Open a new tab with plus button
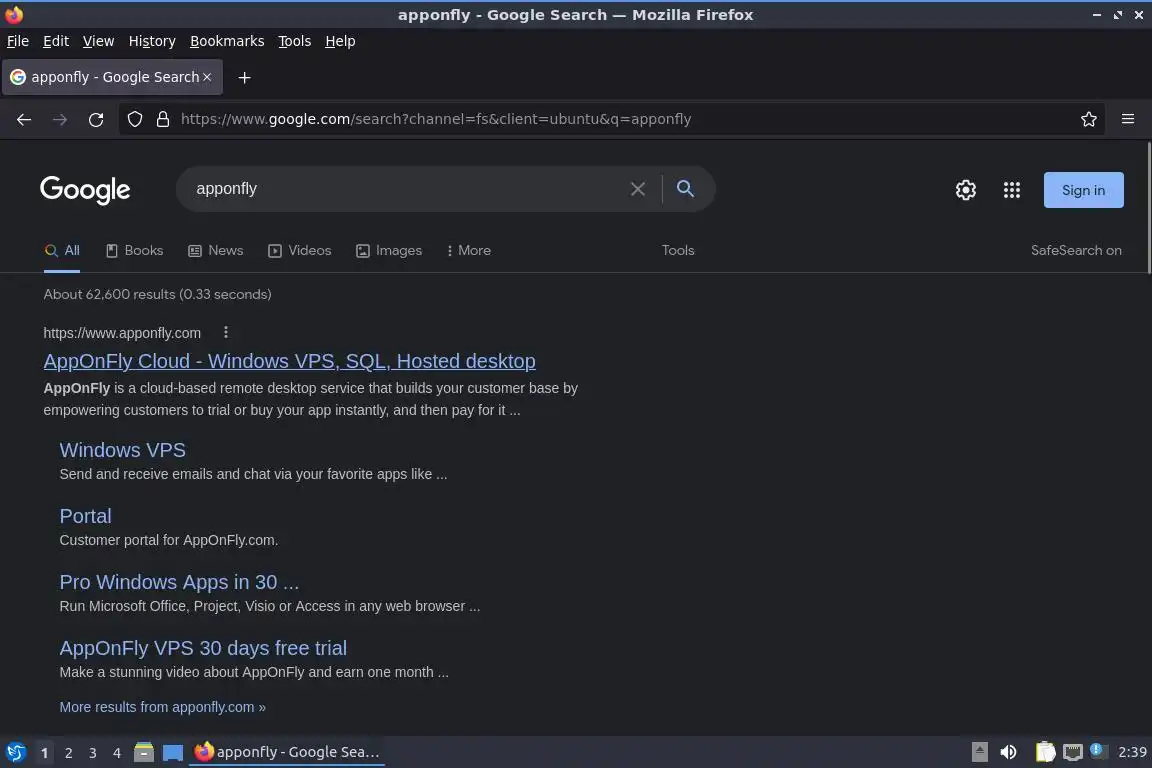This screenshot has height=768, width=1152. click(245, 77)
